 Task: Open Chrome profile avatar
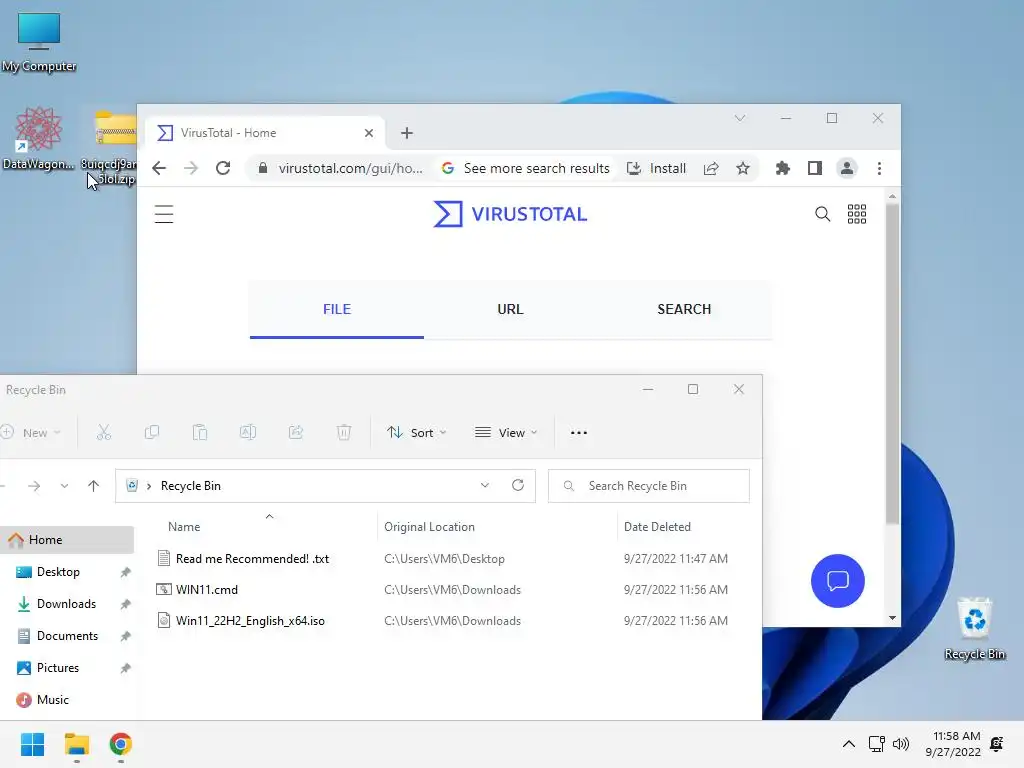pos(846,168)
